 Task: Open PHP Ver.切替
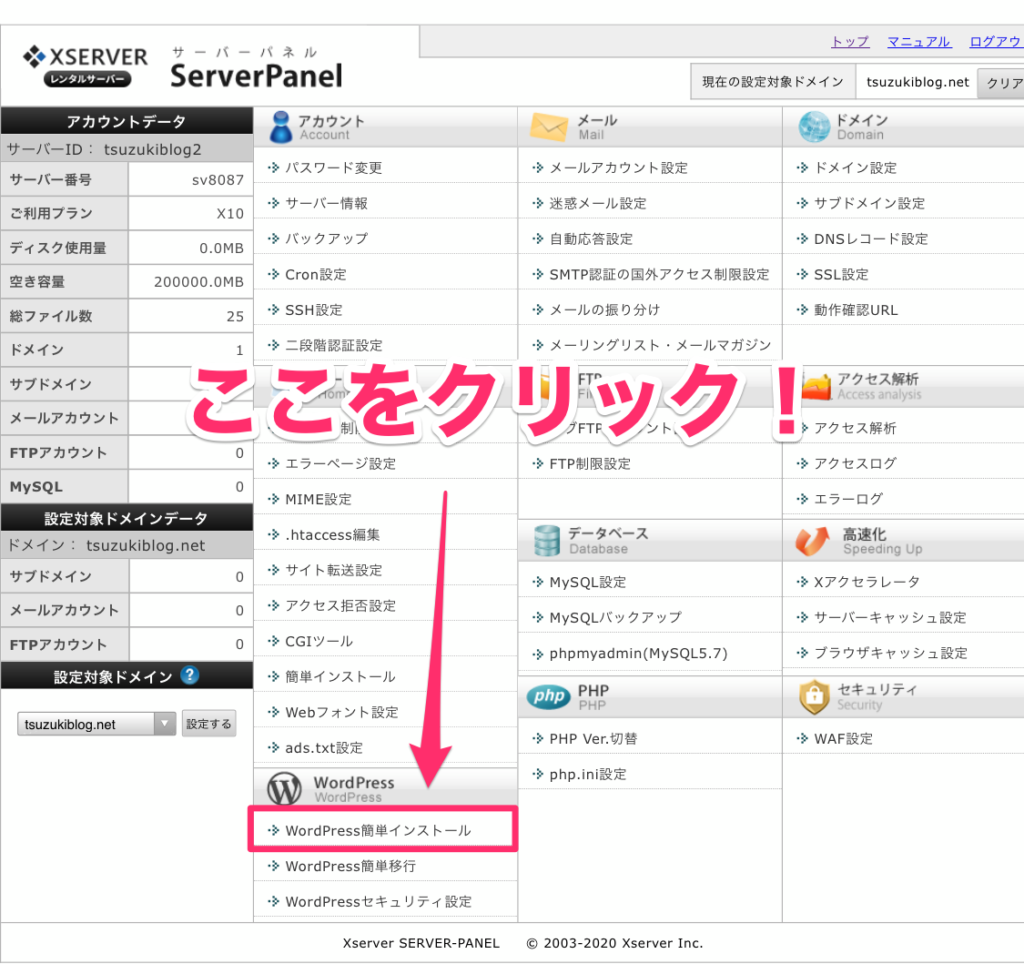tap(594, 739)
